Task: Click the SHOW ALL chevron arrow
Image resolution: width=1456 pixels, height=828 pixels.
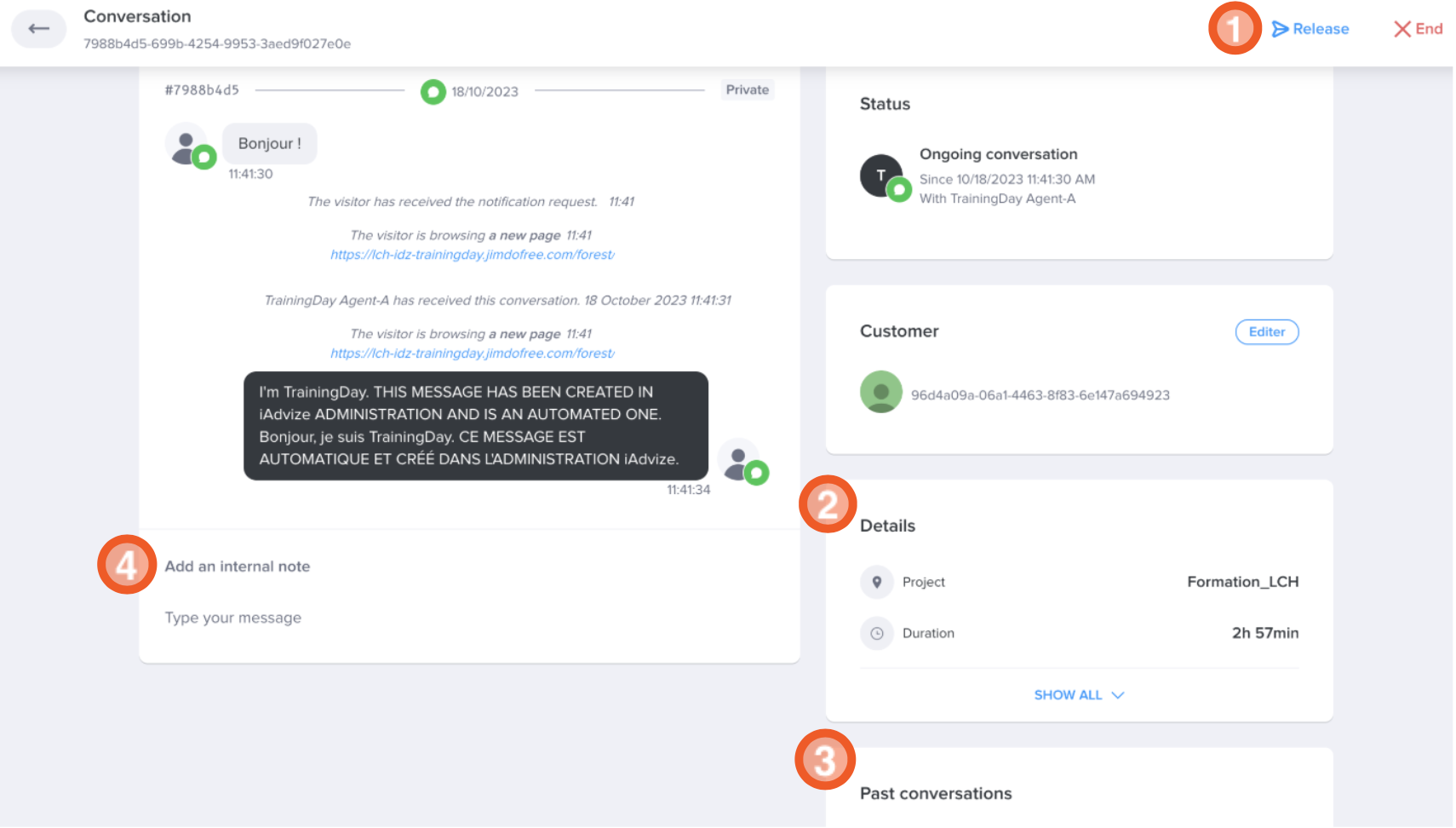Action: tap(1118, 695)
